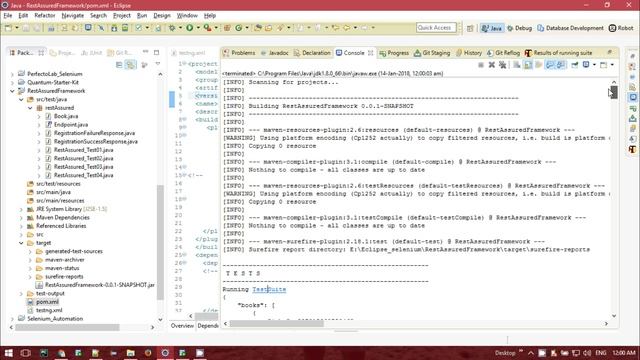Open the Window menu
This screenshot has width=640, height=360.
(187, 16)
